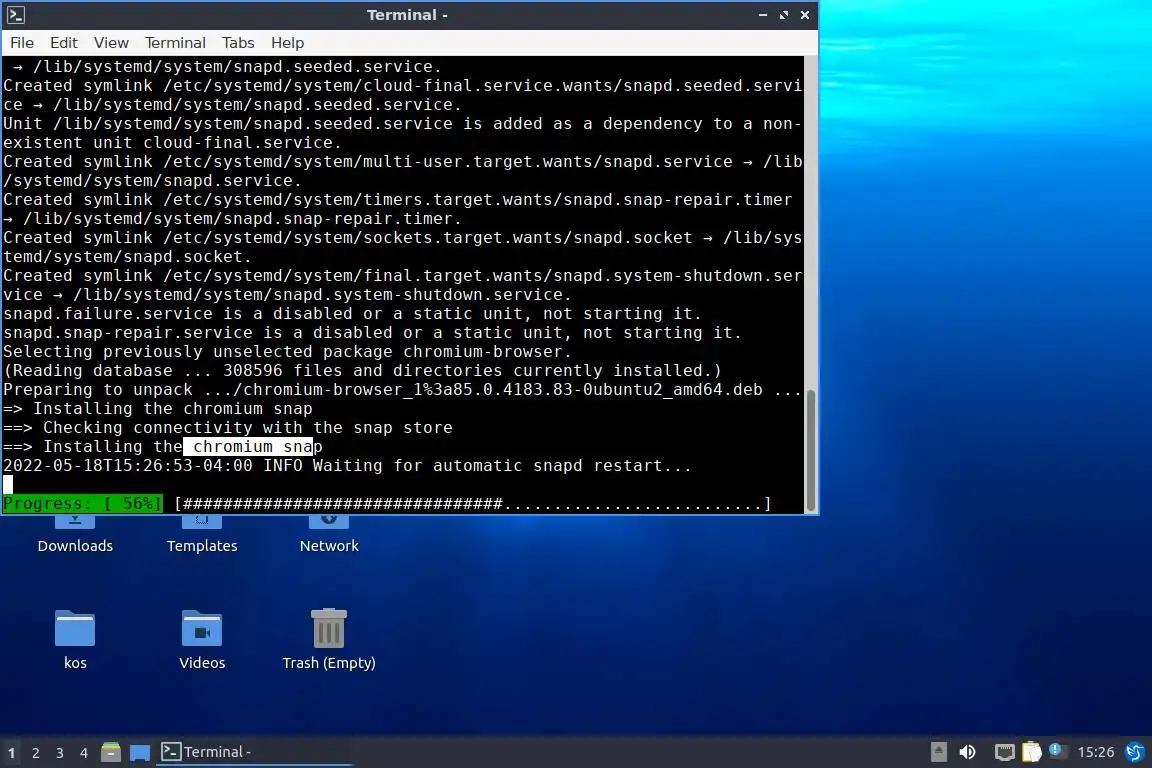The image size is (1152, 768).
Task: Open the update notification tray icon
Action: (x=1056, y=750)
